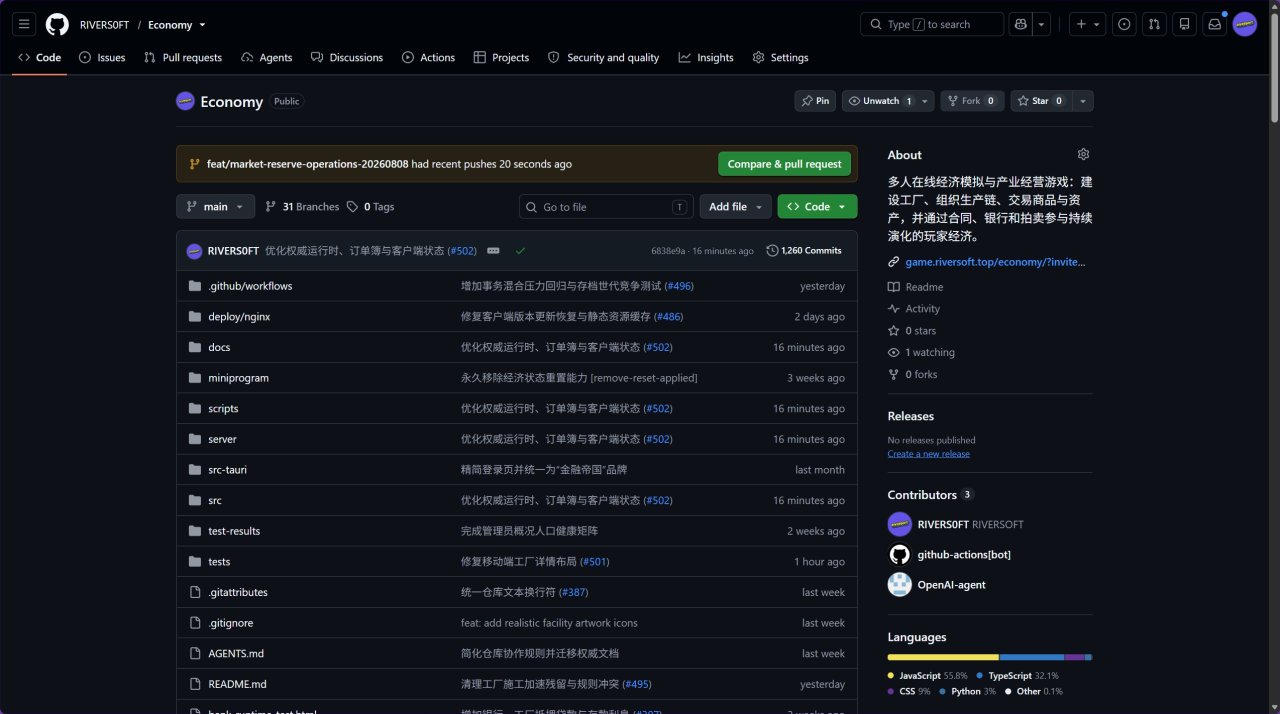The width and height of the screenshot is (1280, 714).
Task: Open the user profile avatar menu
Action: [1244, 24]
